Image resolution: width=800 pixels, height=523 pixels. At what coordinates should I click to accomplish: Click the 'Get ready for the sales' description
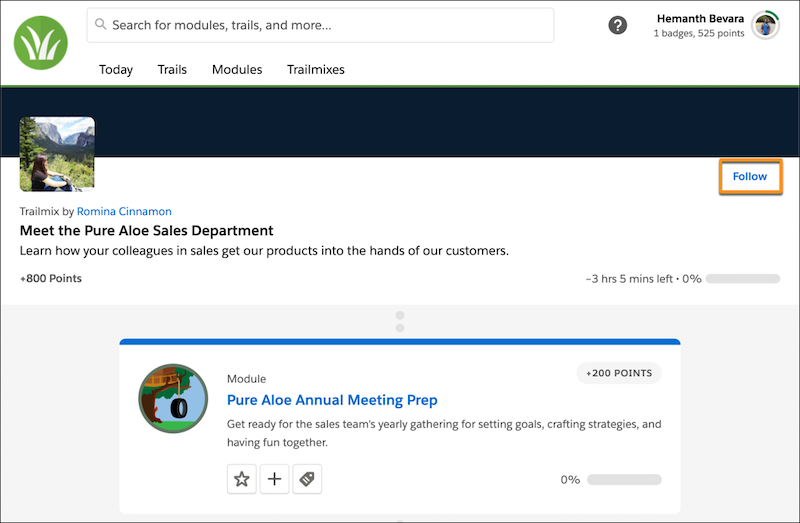444,433
